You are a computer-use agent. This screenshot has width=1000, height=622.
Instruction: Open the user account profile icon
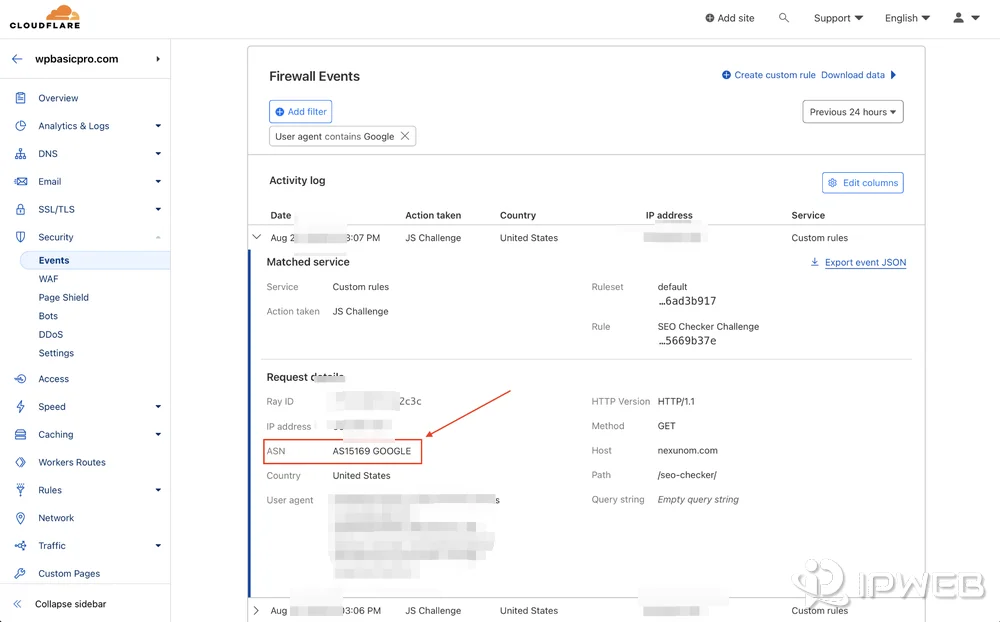click(958, 18)
